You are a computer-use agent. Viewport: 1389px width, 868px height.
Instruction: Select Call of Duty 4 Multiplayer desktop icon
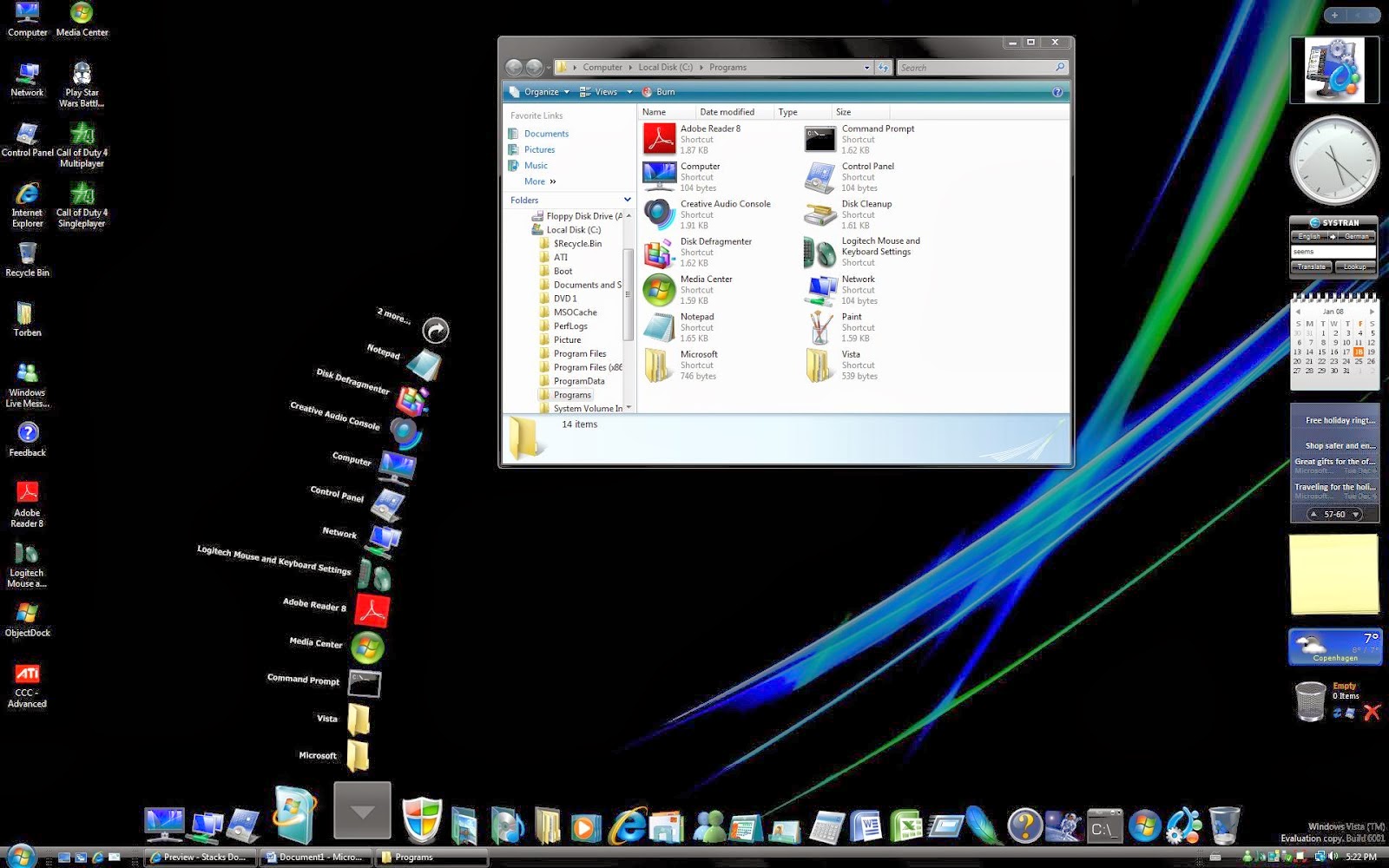pos(82,144)
